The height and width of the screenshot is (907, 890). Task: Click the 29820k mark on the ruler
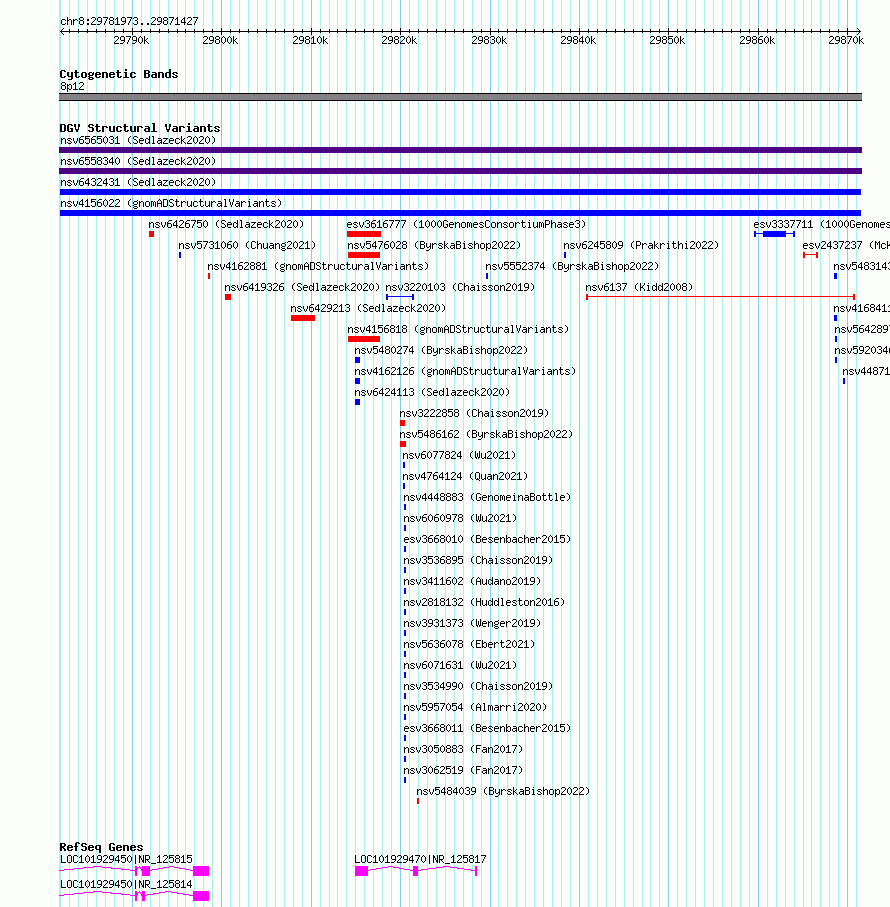point(400,40)
